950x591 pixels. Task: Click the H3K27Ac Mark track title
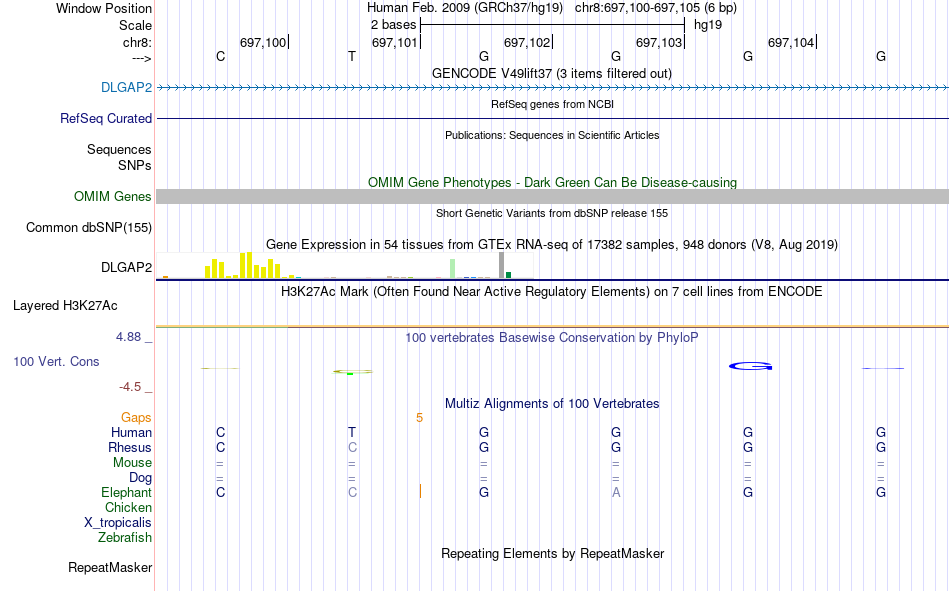point(552,292)
